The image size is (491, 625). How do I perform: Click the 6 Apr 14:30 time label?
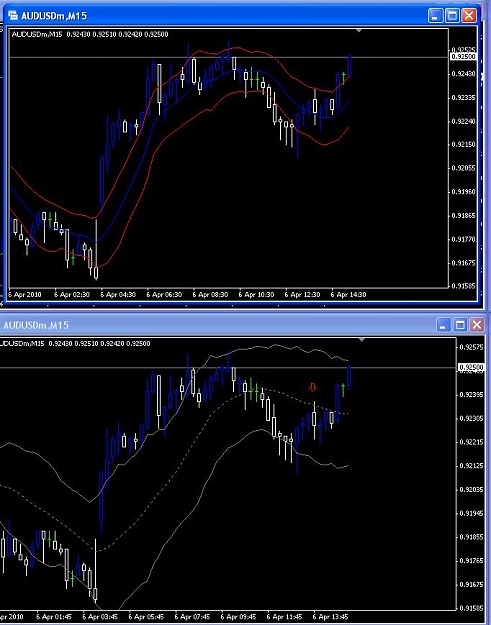pos(348,295)
